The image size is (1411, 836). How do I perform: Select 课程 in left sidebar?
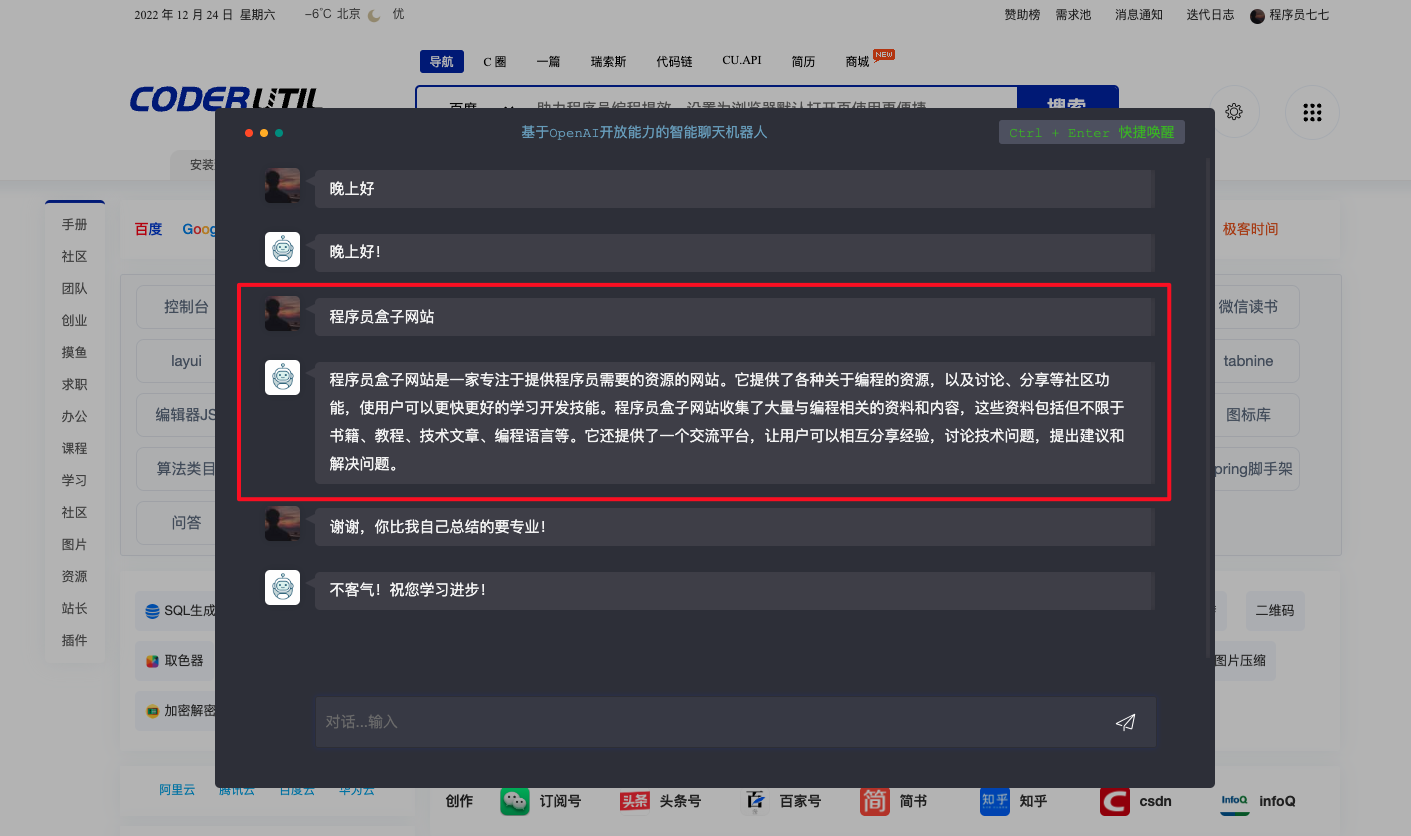click(x=74, y=449)
